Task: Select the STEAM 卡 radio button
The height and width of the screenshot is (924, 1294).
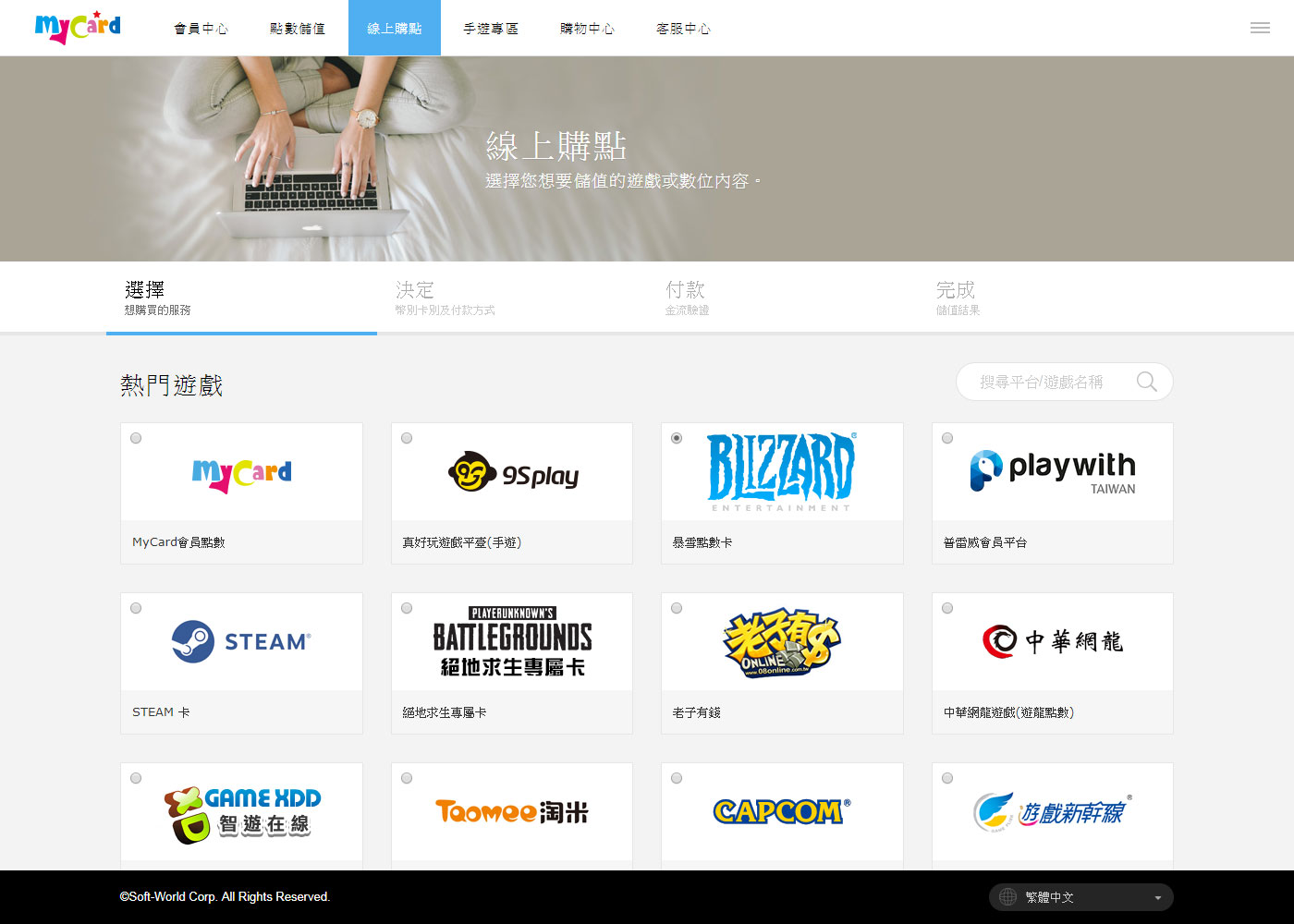Action: (136, 608)
